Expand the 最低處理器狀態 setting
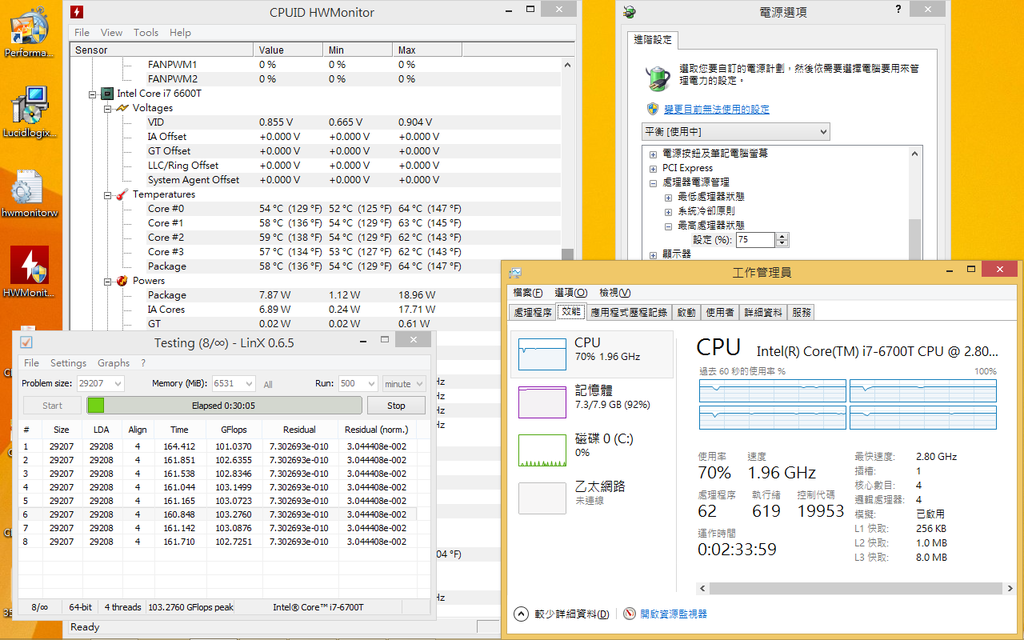Viewport: 1024px width, 640px height. pyautogui.click(x=668, y=197)
